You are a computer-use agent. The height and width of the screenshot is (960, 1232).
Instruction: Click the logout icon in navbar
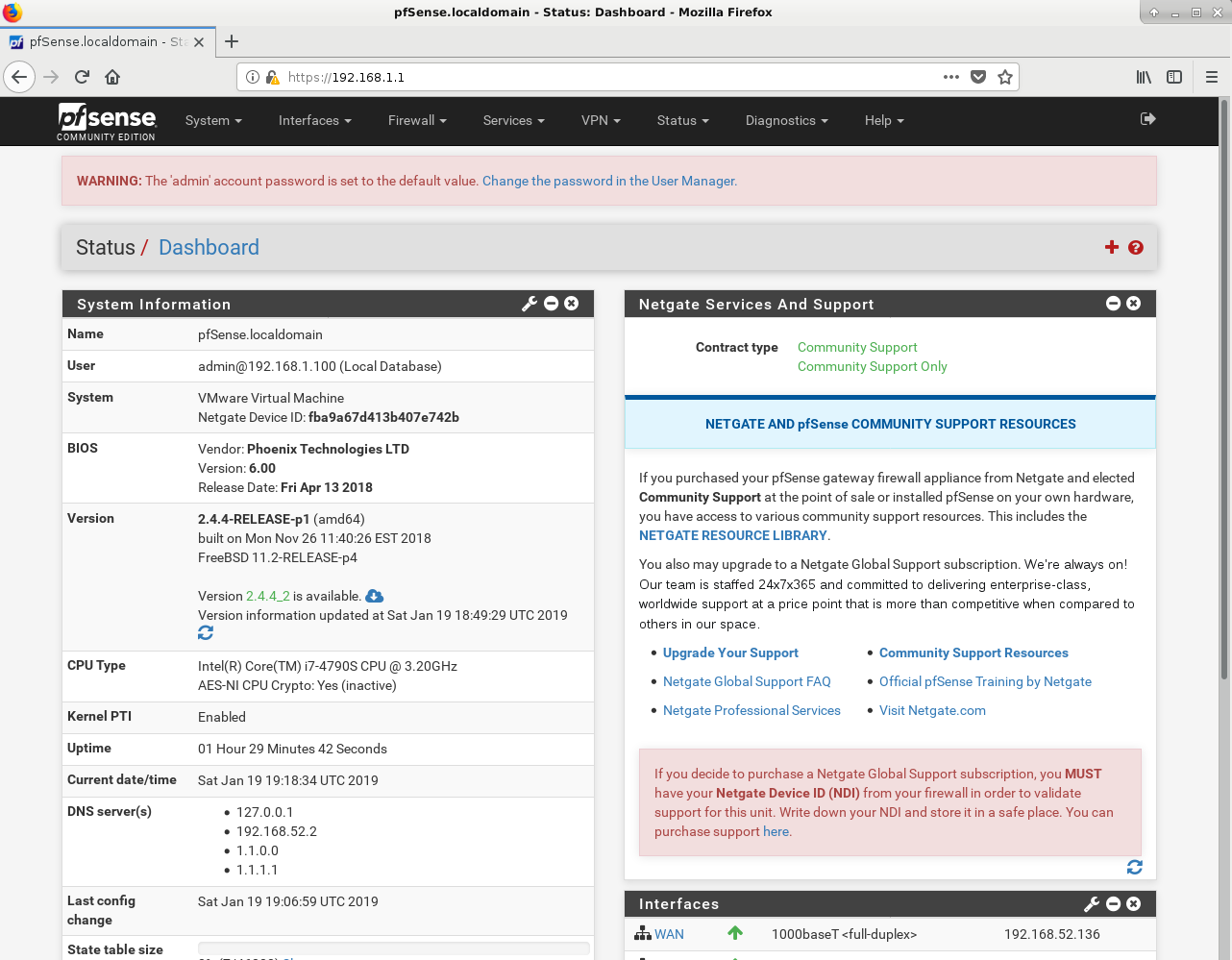(x=1147, y=119)
